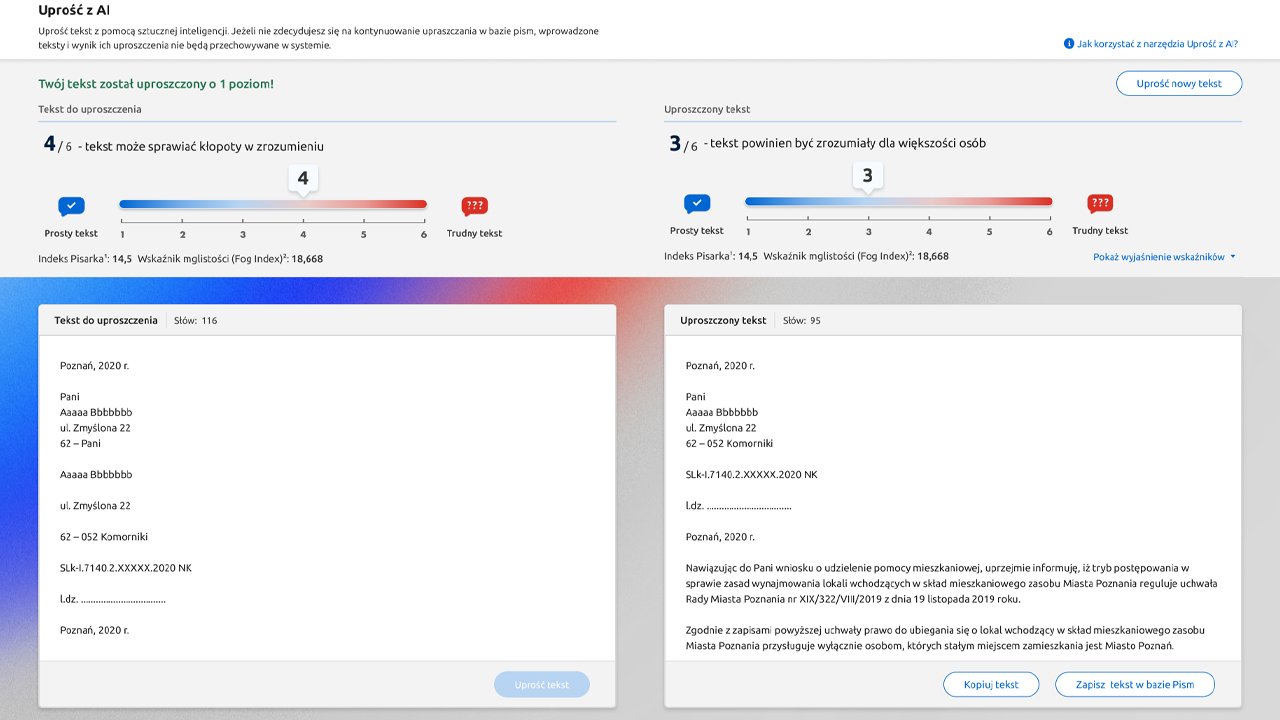
Task: Click the level 3 marker bubble on the right scale
Action: [x=867, y=176]
